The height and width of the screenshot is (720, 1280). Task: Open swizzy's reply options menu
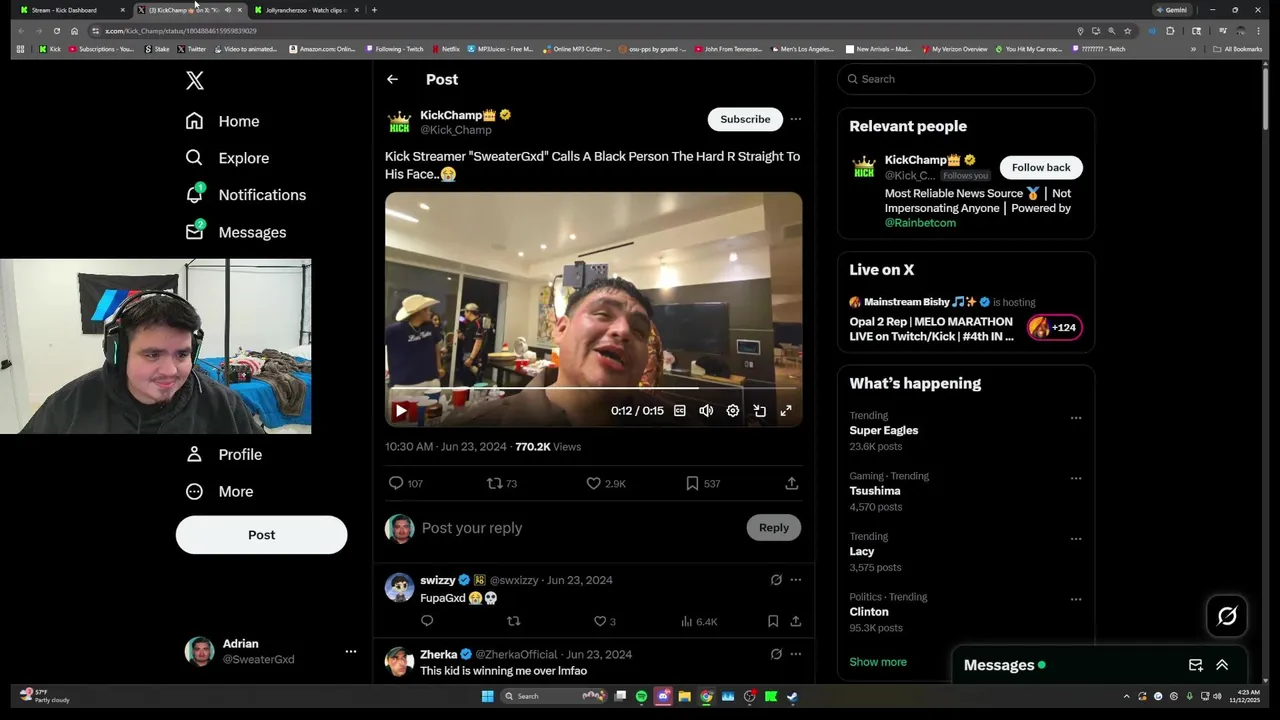click(795, 580)
